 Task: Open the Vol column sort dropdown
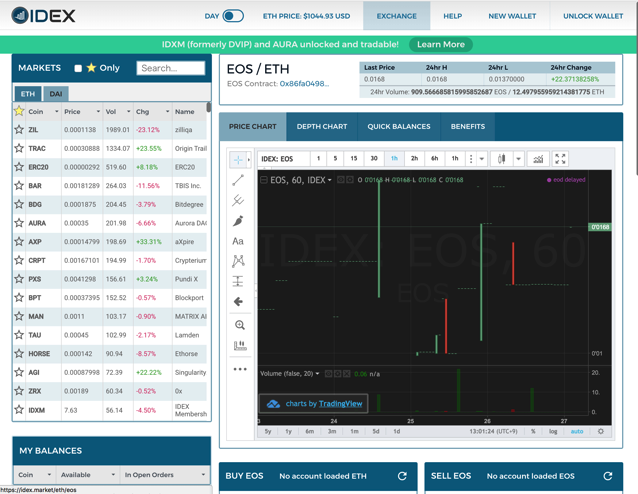(129, 111)
